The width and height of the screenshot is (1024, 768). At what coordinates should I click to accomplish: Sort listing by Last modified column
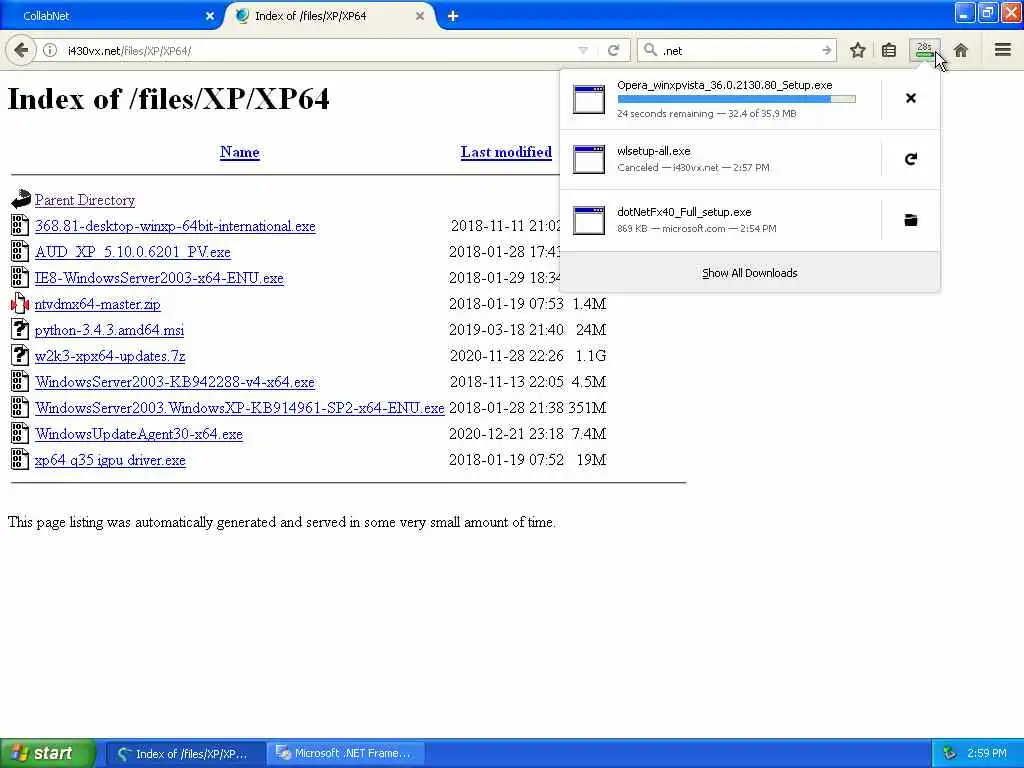506,152
